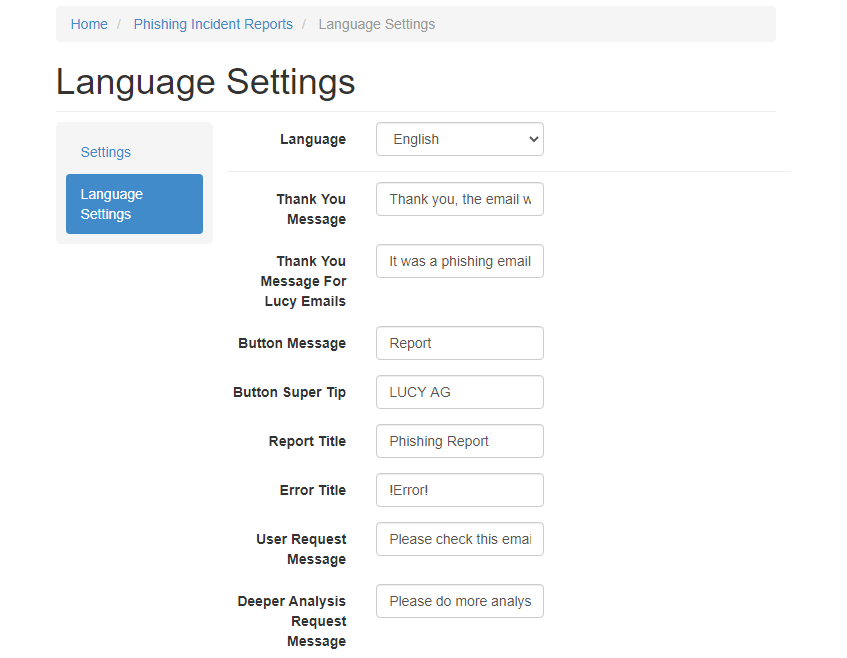Edit the Deeper Analysis Request Message field

tap(460, 601)
